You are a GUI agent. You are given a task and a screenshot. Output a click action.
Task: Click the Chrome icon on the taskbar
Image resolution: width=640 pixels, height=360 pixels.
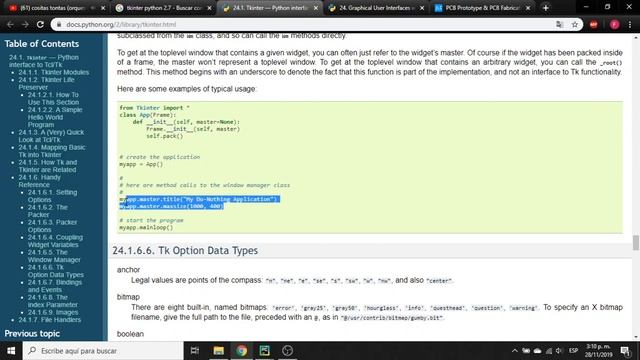point(241,351)
